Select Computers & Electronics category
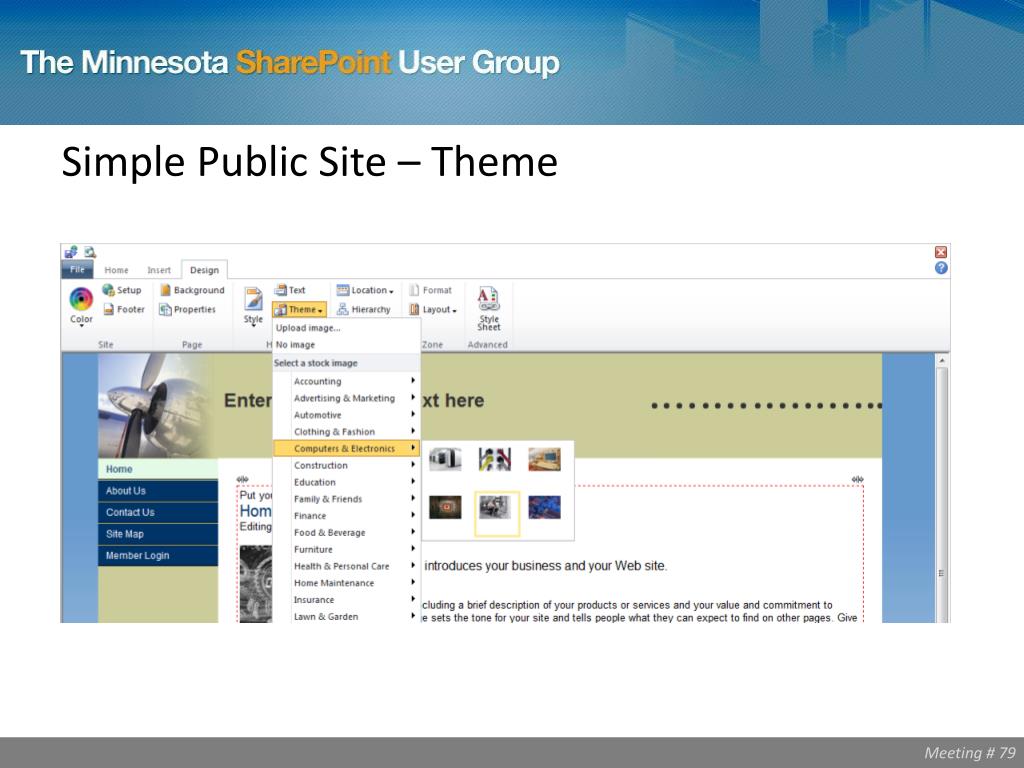 click(x=346, y=449)
